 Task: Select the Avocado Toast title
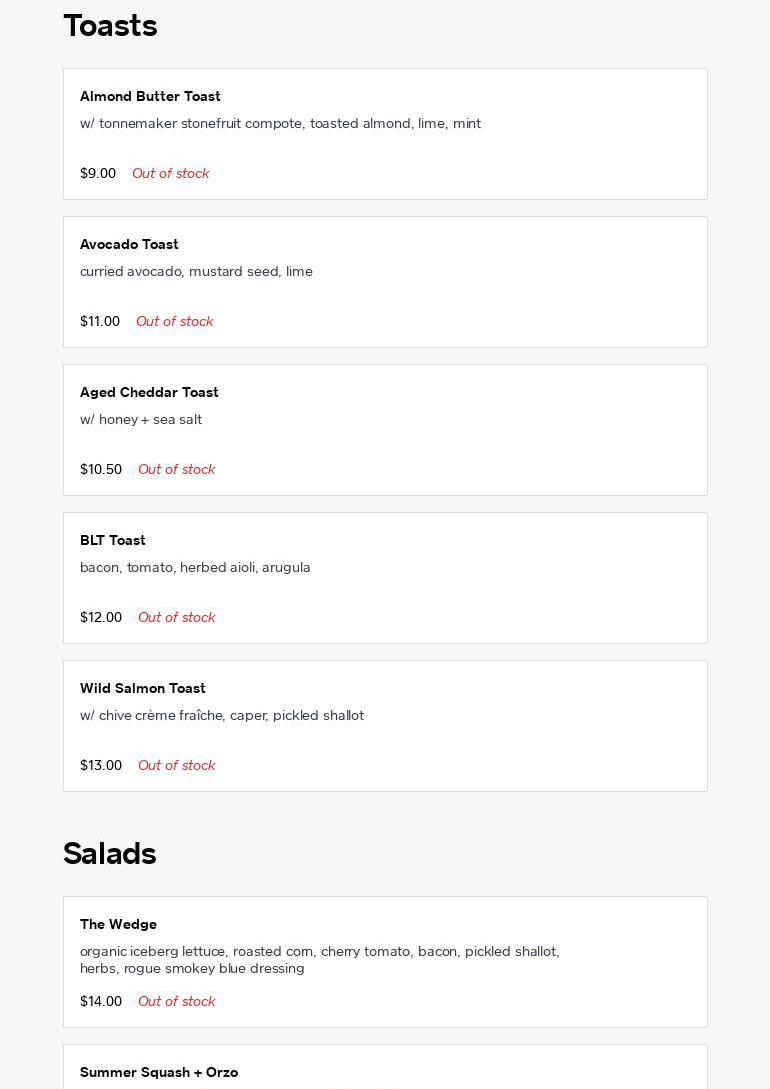tap(129, 245)
